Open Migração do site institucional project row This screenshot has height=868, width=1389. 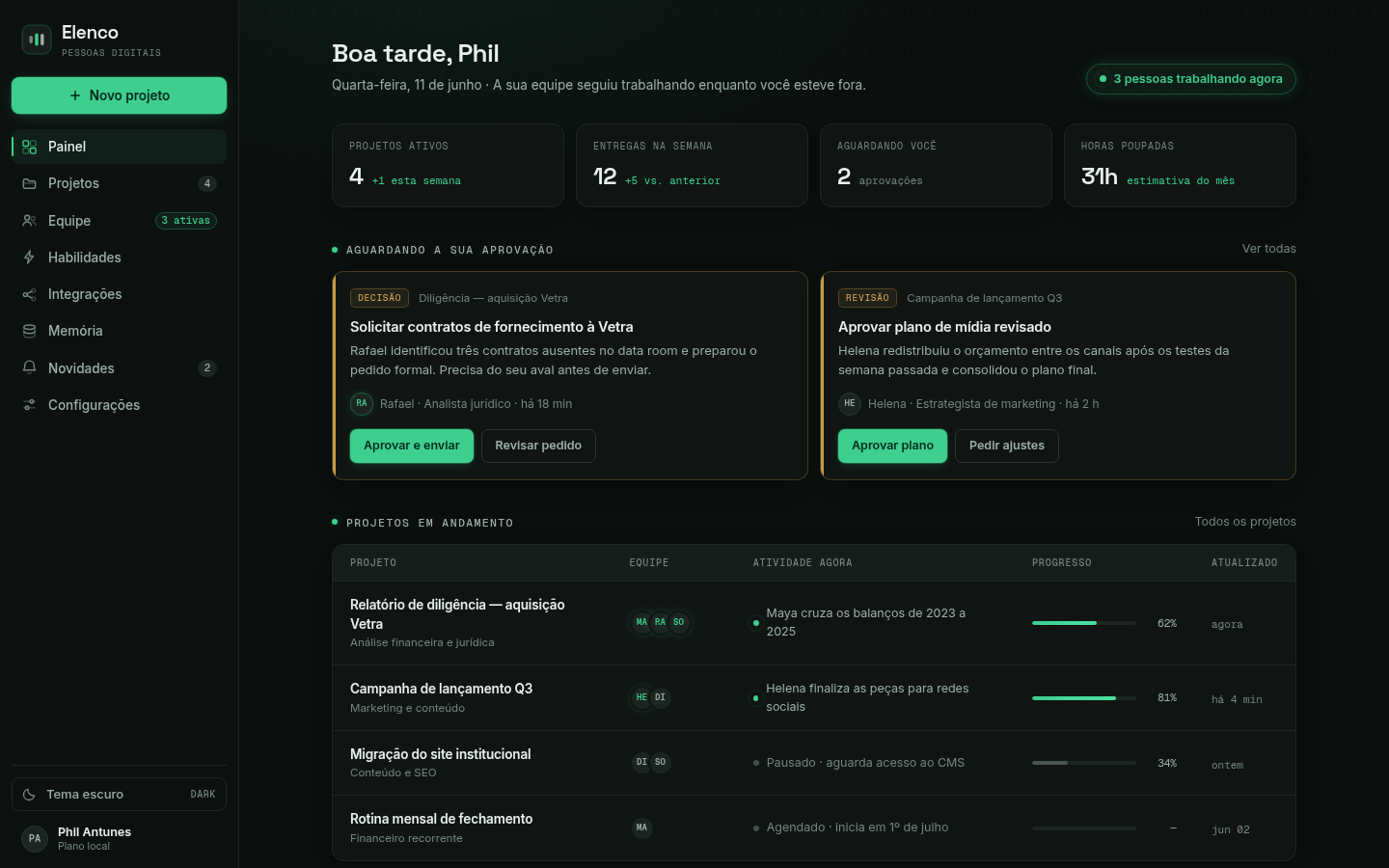pos(814,763)
